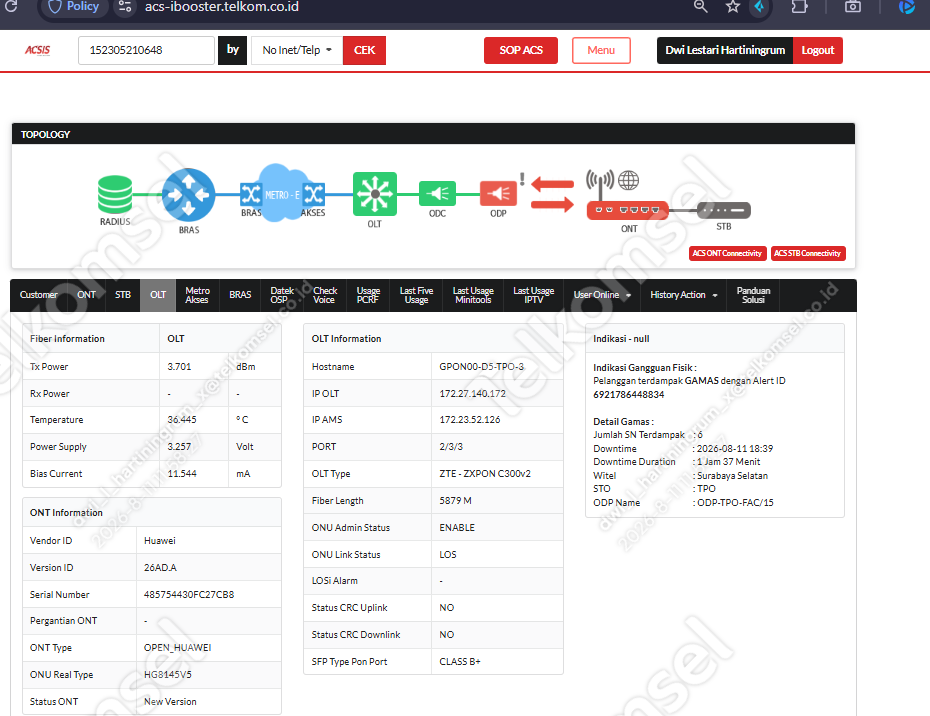
Task: Click the ONU Real Type HG8145V5
Action: 168,674
